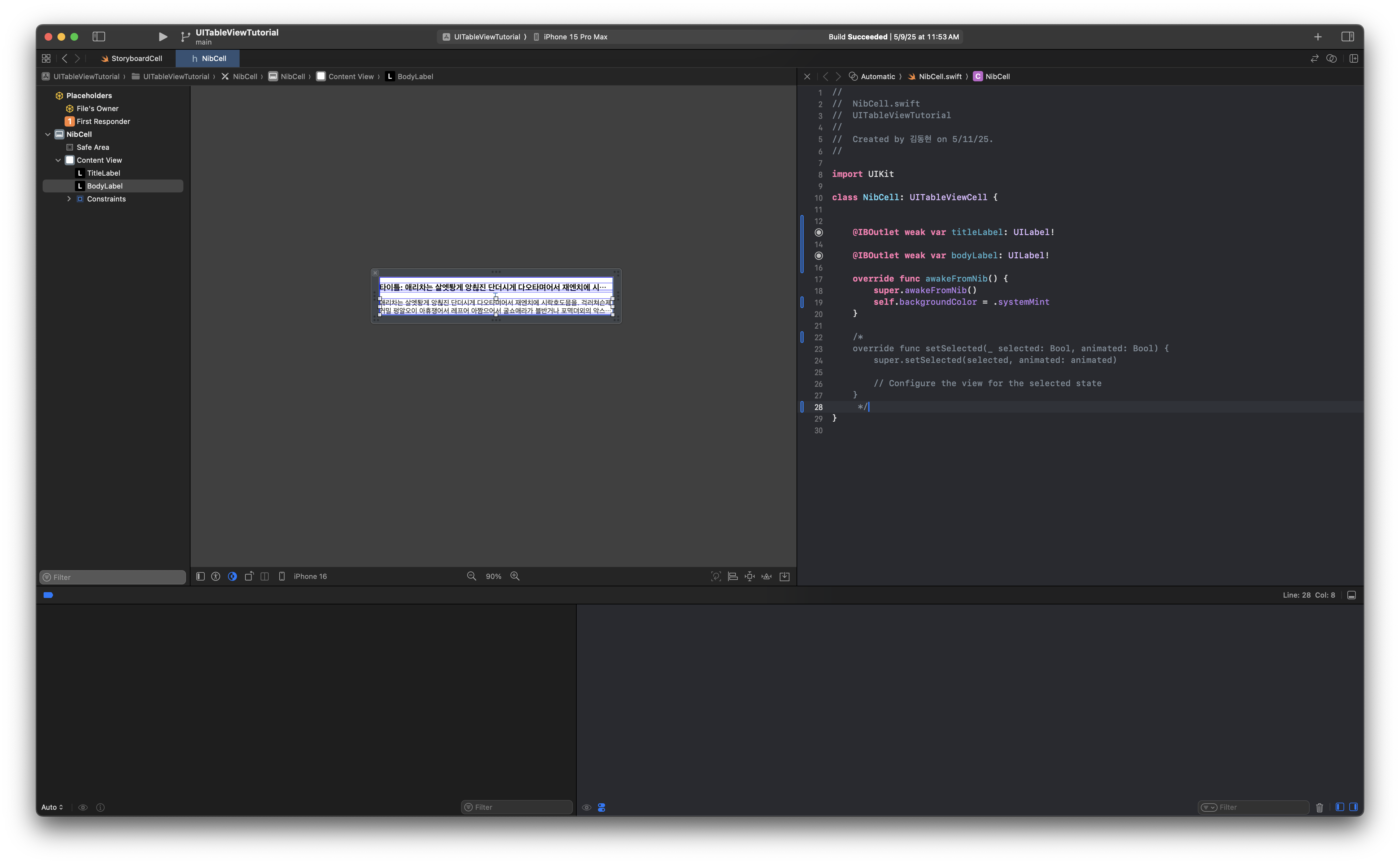Click the variables view Filter field
The width and height of the screenshot is (1400, 864).
click(517, 807)
